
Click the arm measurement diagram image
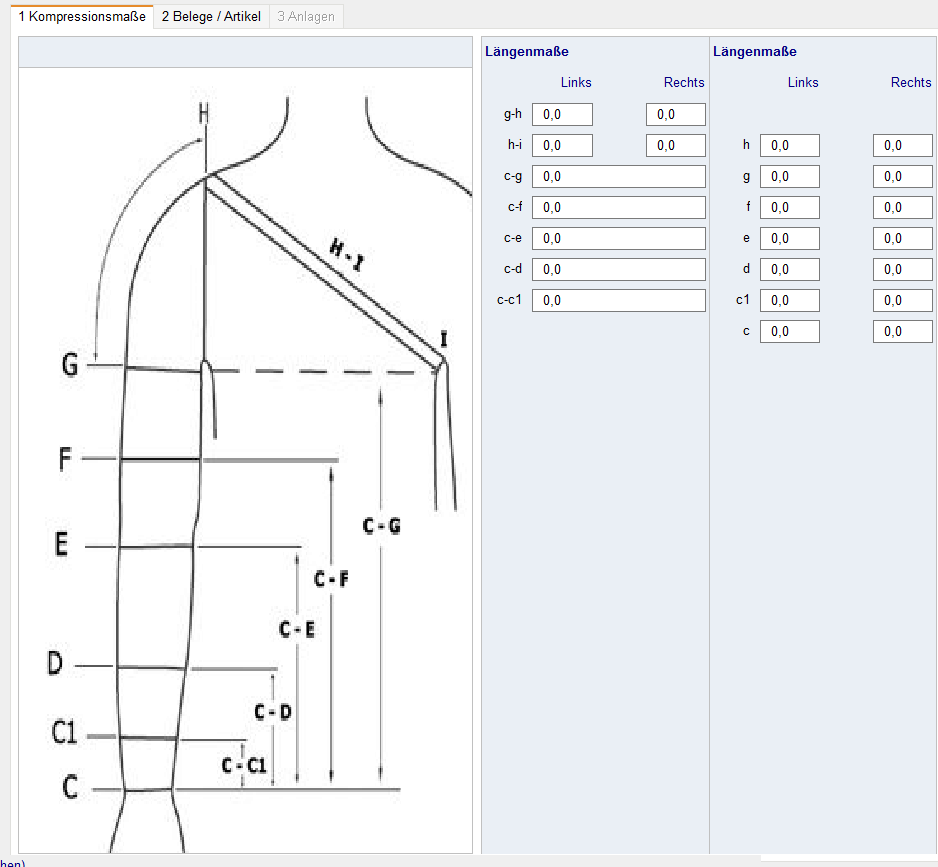[x=245, y=460]
